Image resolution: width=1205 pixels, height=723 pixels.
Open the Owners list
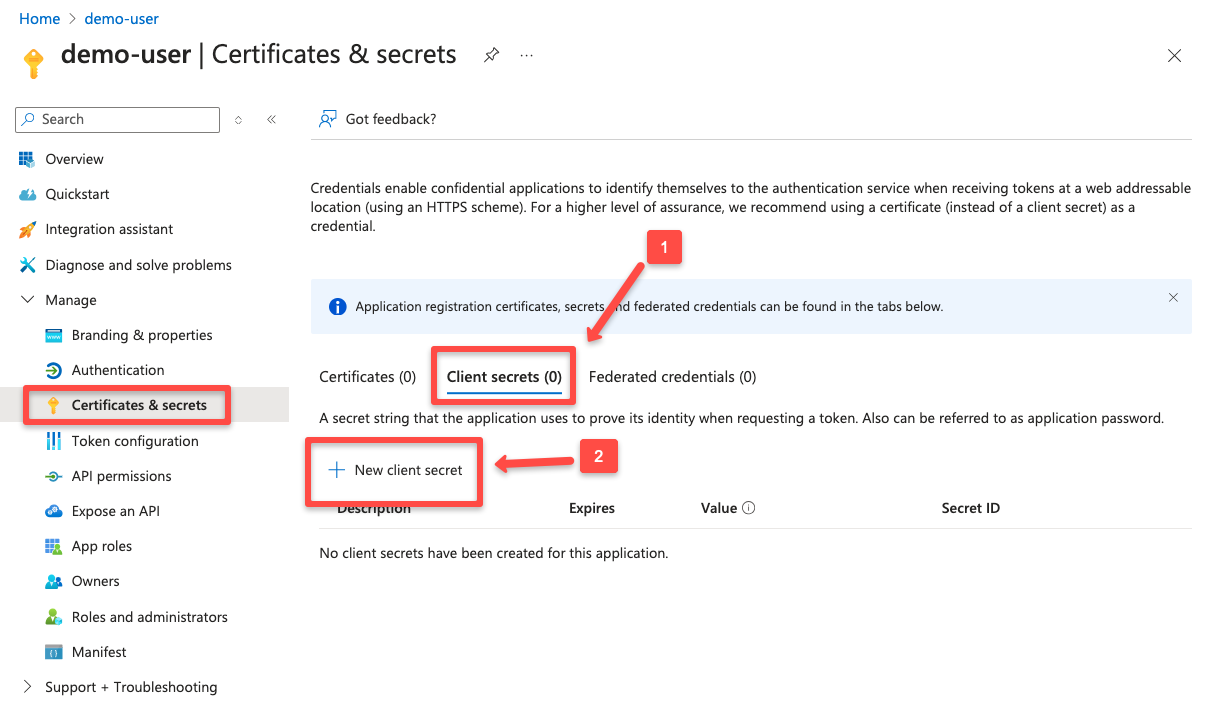point(95,581)
